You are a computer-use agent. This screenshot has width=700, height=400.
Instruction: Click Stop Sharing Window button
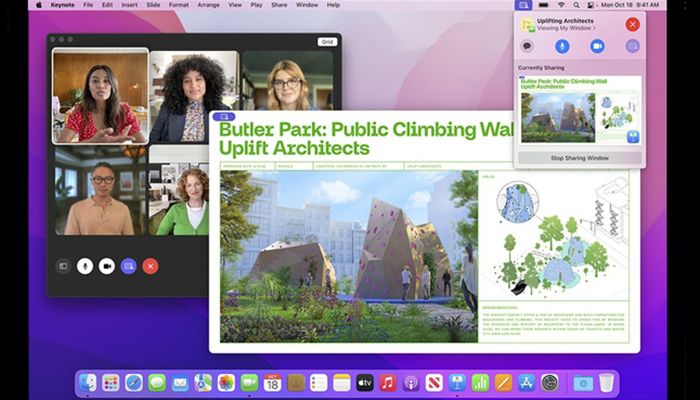(x=579, y=158)
